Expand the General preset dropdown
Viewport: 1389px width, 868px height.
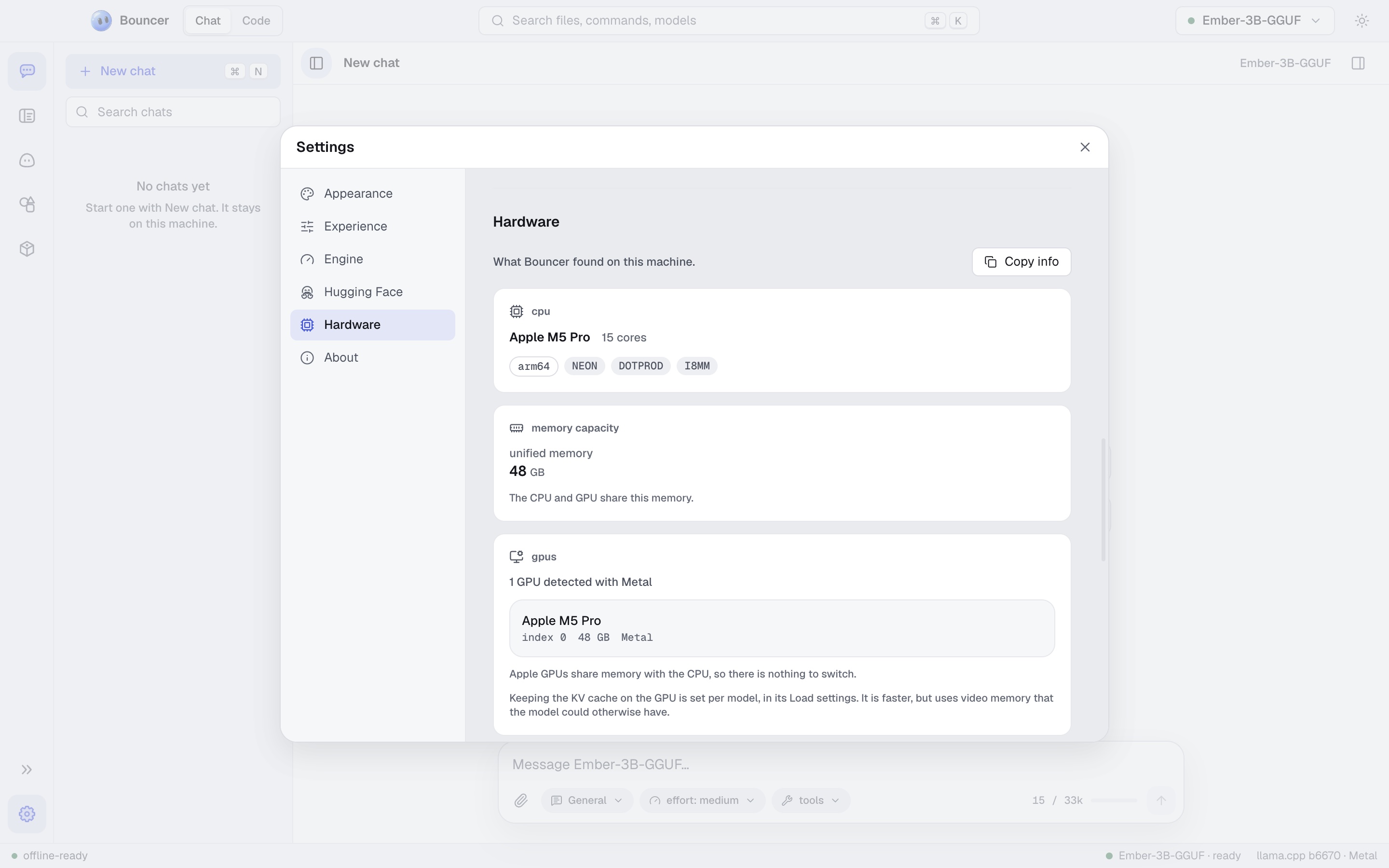point(586,800)
